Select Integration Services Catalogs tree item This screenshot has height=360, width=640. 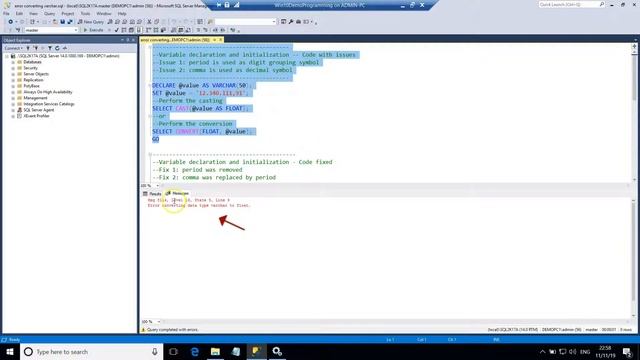(49, 104)
